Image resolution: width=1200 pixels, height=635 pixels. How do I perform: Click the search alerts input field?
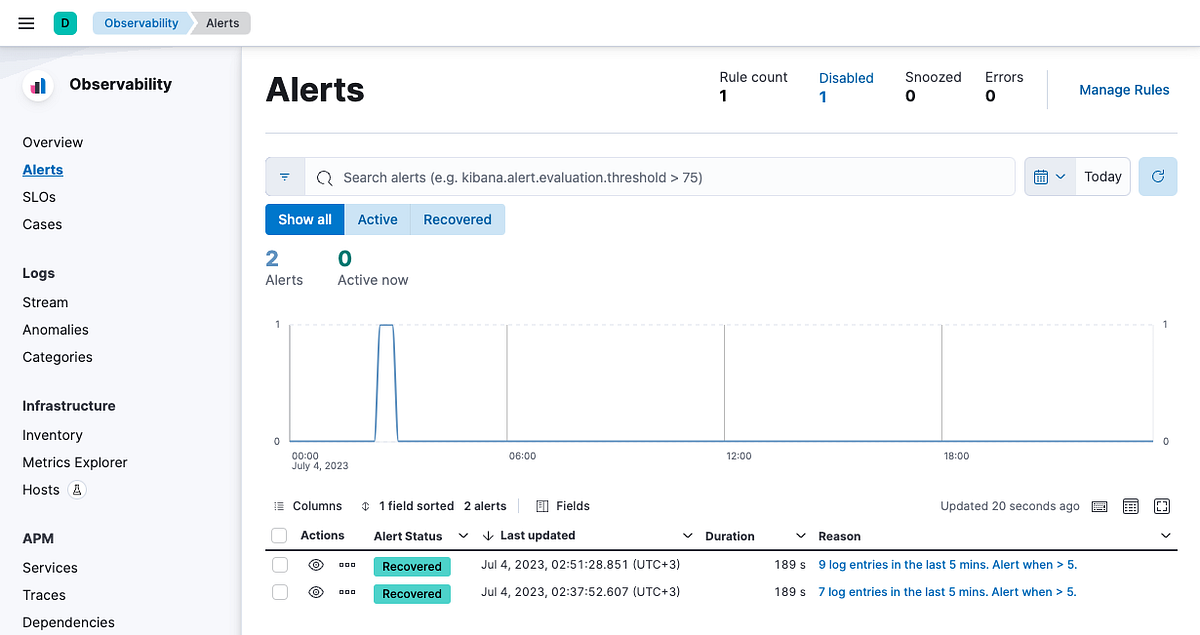[x=660, y=177]
